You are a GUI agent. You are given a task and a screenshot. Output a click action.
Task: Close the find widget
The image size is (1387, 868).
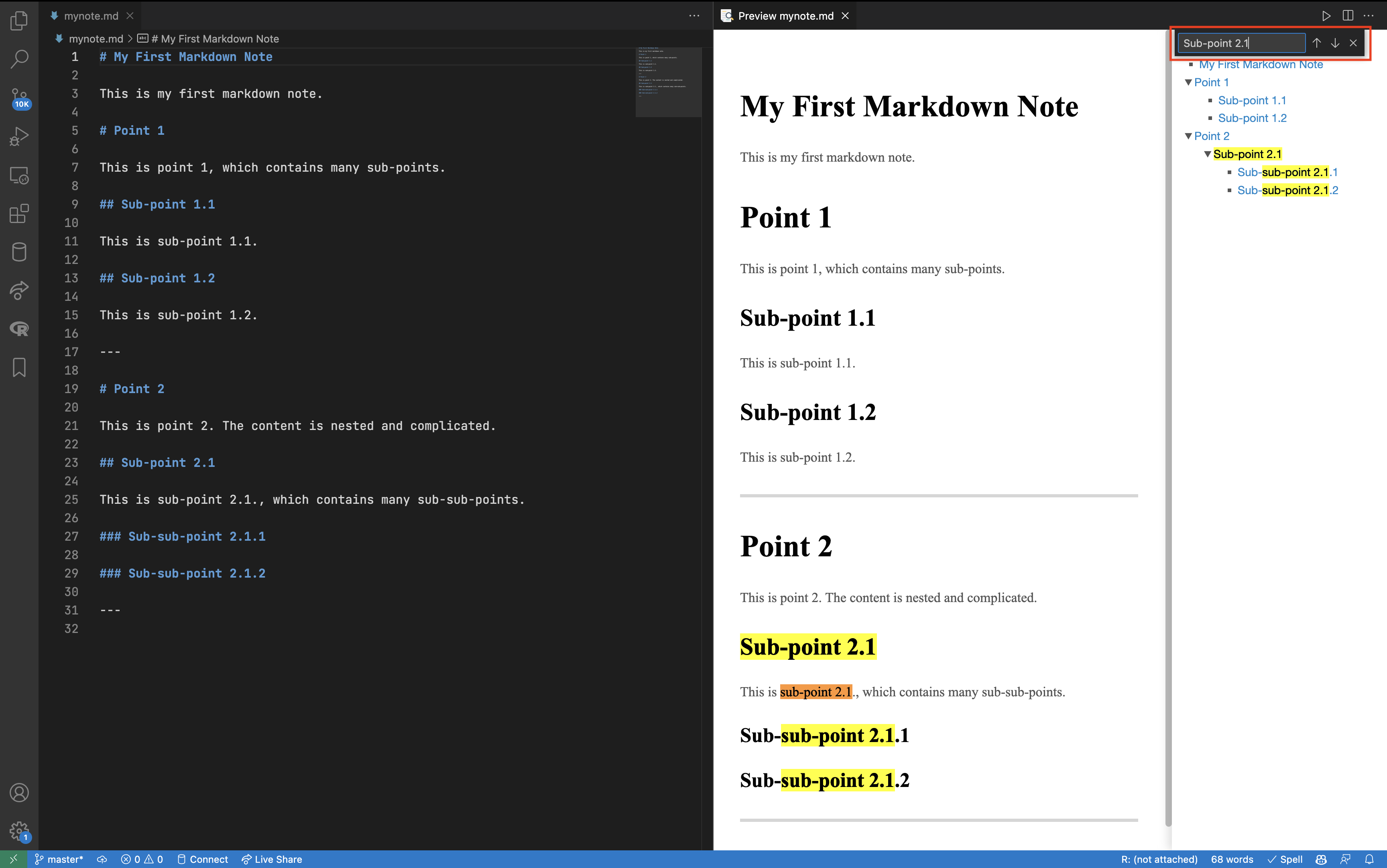[x=1353, y=43]
